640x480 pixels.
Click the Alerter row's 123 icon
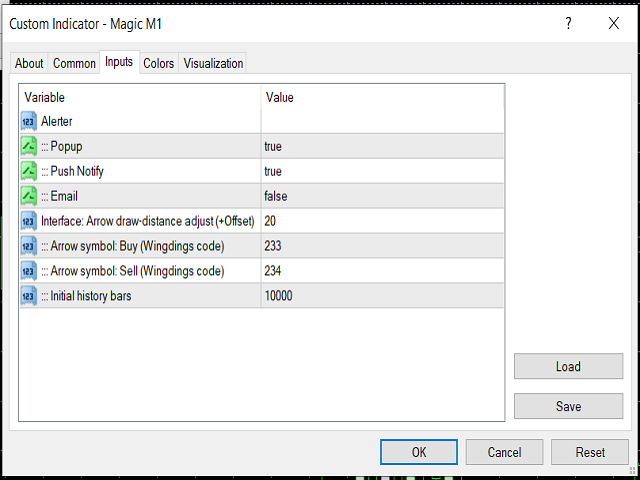pos(29,121)
